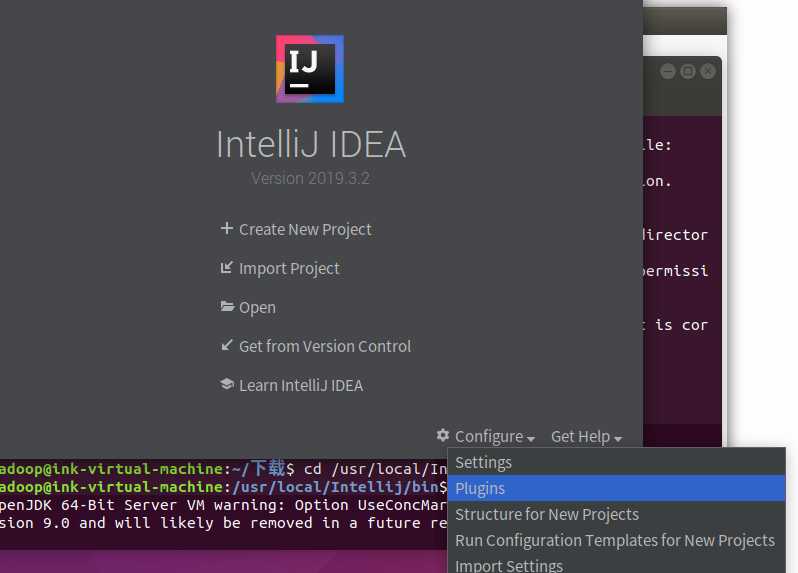Click the Get from Version Control arrow icon
The height and width of the screenshot is (573, 798).
pyautogui.click(x=227, y=345)
